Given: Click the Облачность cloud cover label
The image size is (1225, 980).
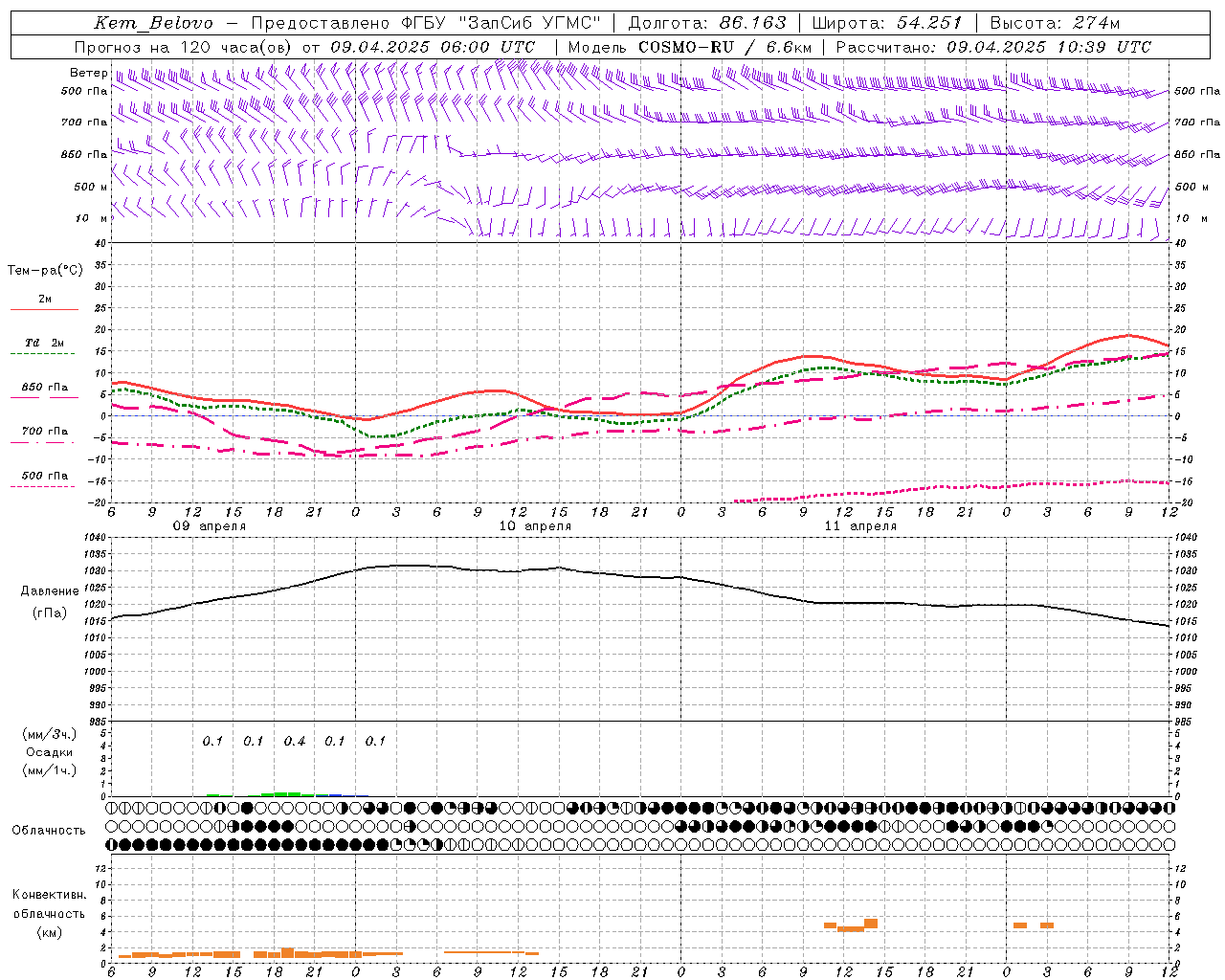Looking at the screenshot, I should pyautogui.click(x=49, y=831).
